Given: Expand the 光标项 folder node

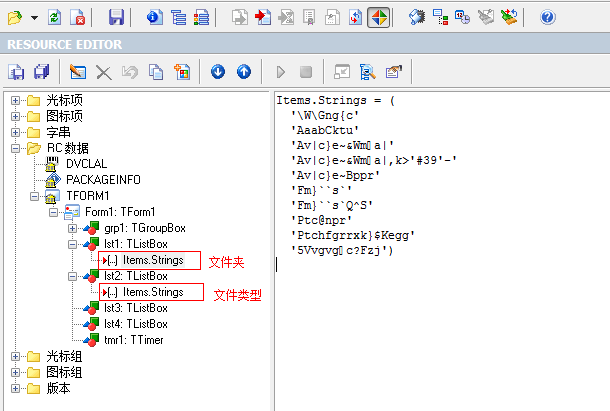Looking at the screenshot, I should 16,100.
